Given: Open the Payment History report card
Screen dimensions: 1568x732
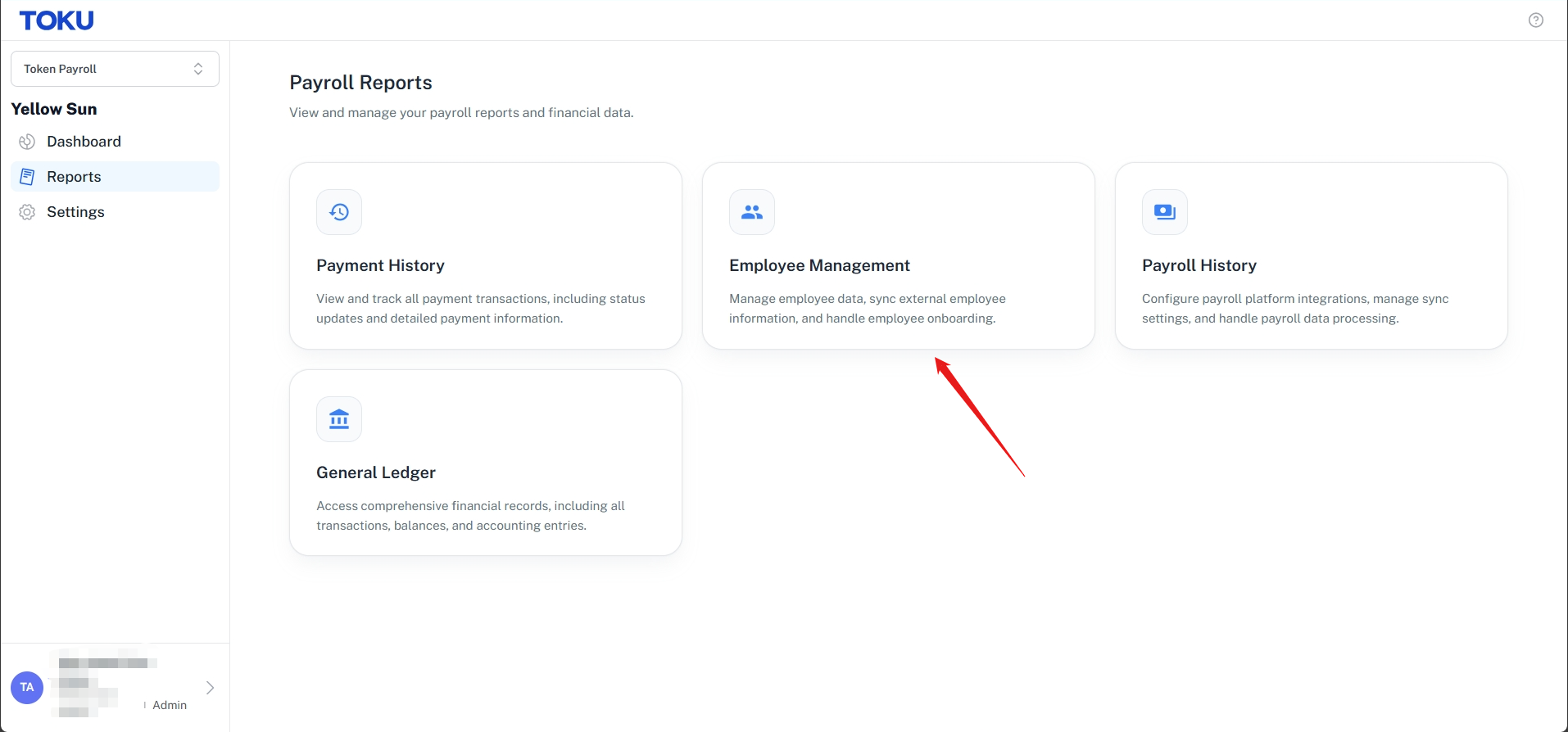Looking at the screenshot, I should (486, 255).
